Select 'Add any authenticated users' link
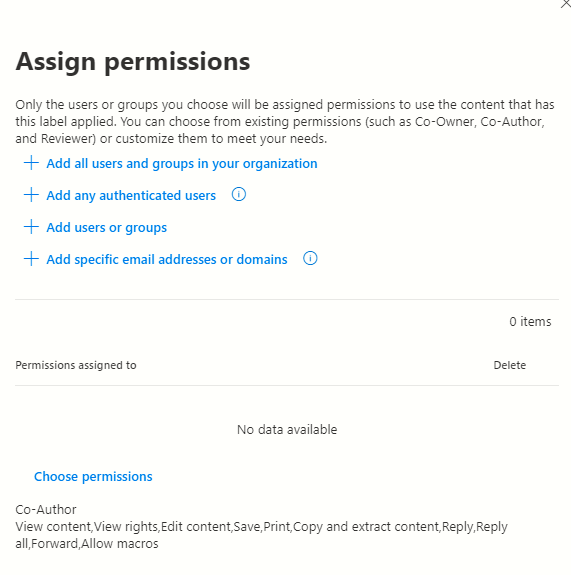 (x=131, y=195)
